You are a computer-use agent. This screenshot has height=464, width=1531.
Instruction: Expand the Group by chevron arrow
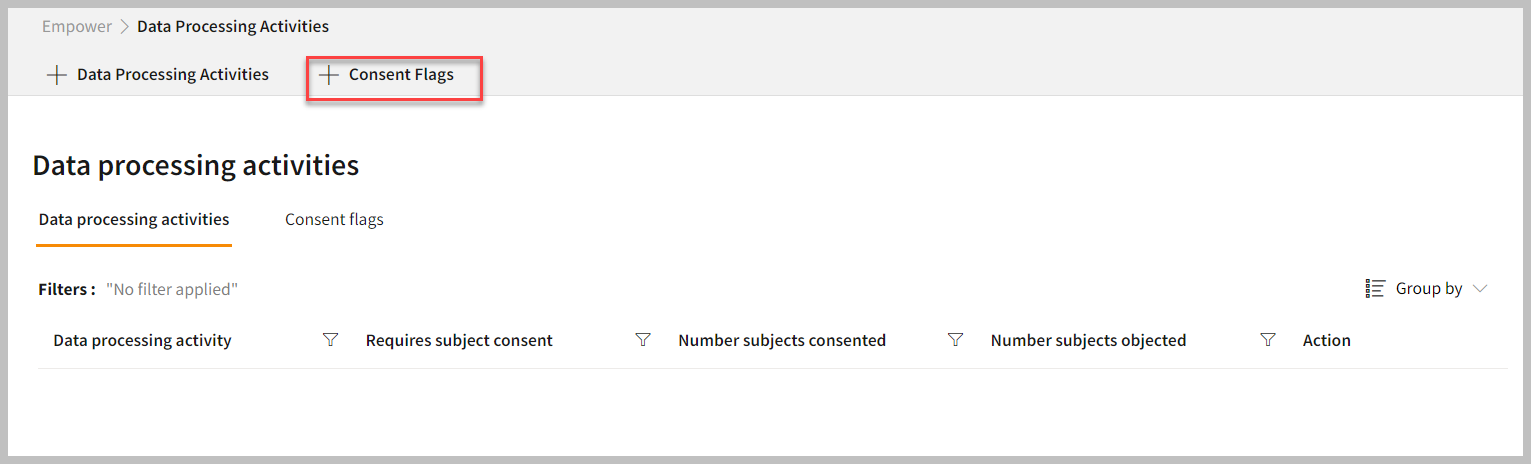coord(1480,288)
